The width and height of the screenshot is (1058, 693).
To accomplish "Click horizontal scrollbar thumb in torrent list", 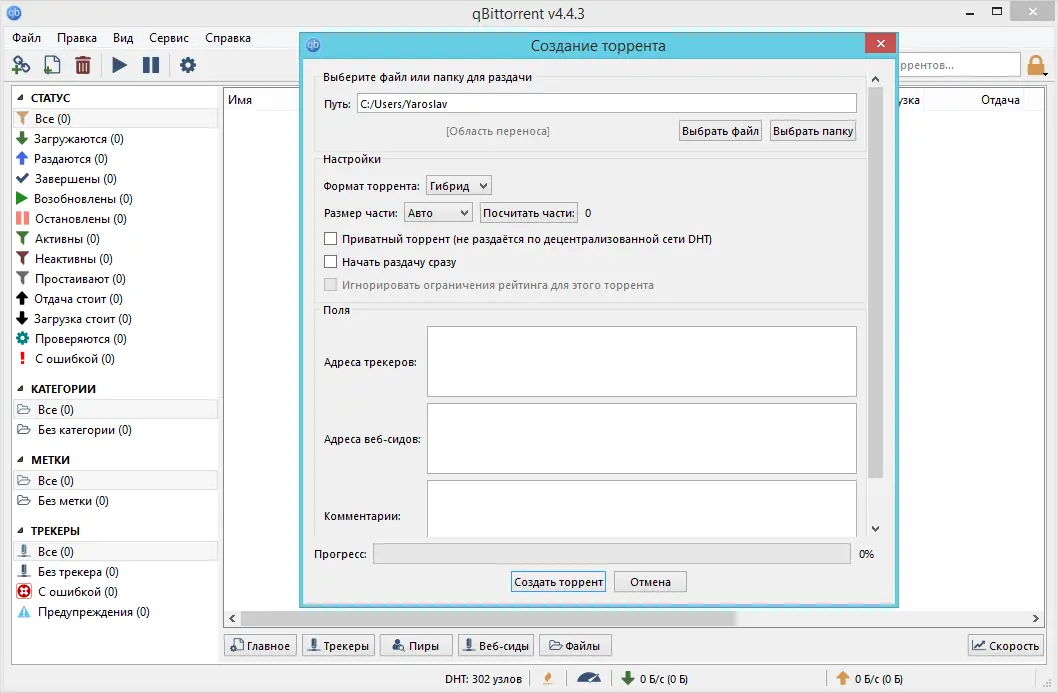I will click(x=489, y=618).
